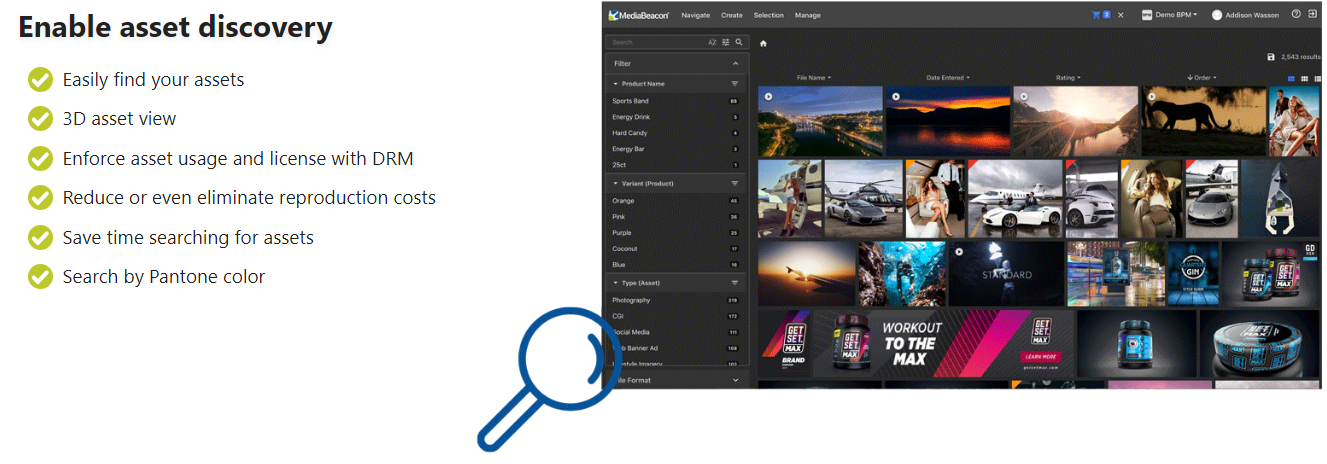
Task: Click the save search disk icon
Action: tap(1271, 58)
